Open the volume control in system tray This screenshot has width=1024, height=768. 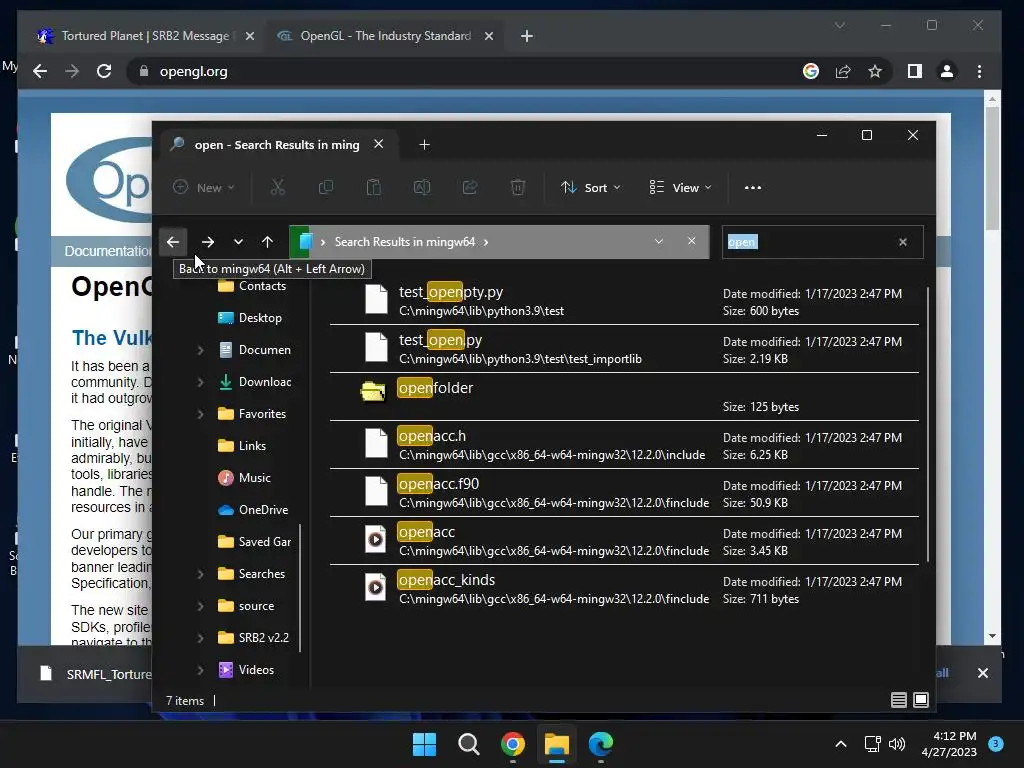tap(897, 744)
